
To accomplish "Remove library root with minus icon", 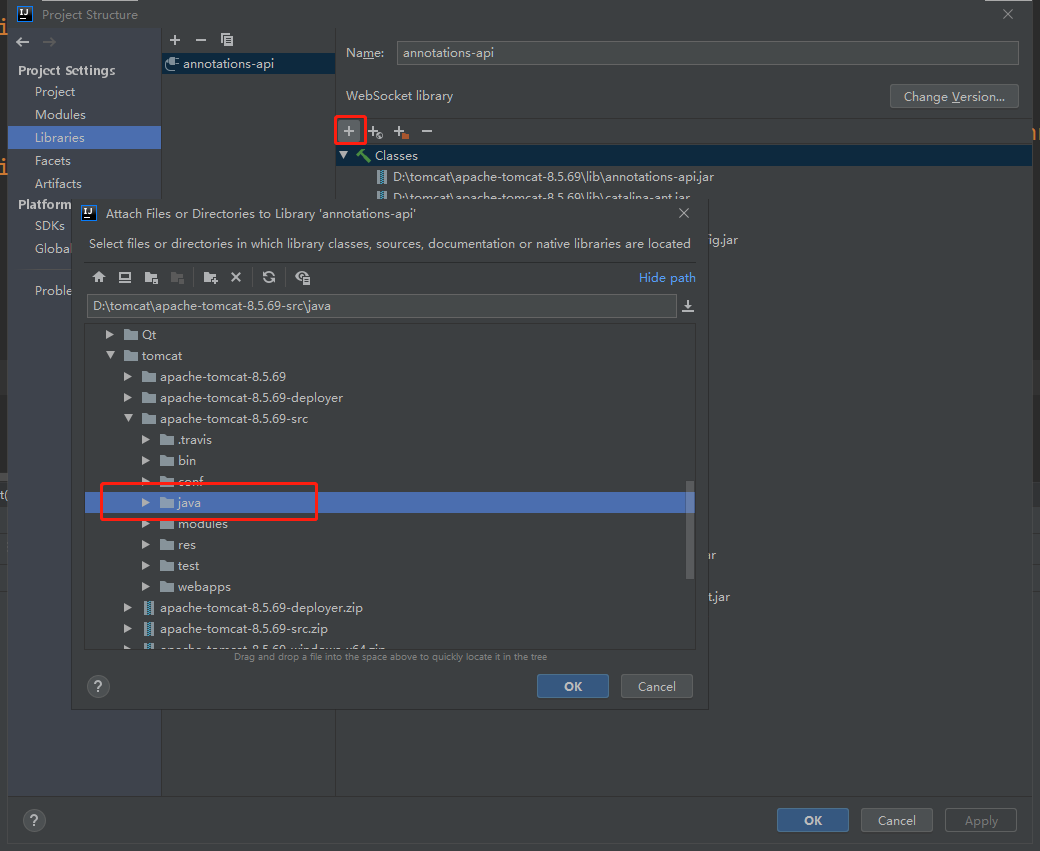I will [x=427, y=131].
